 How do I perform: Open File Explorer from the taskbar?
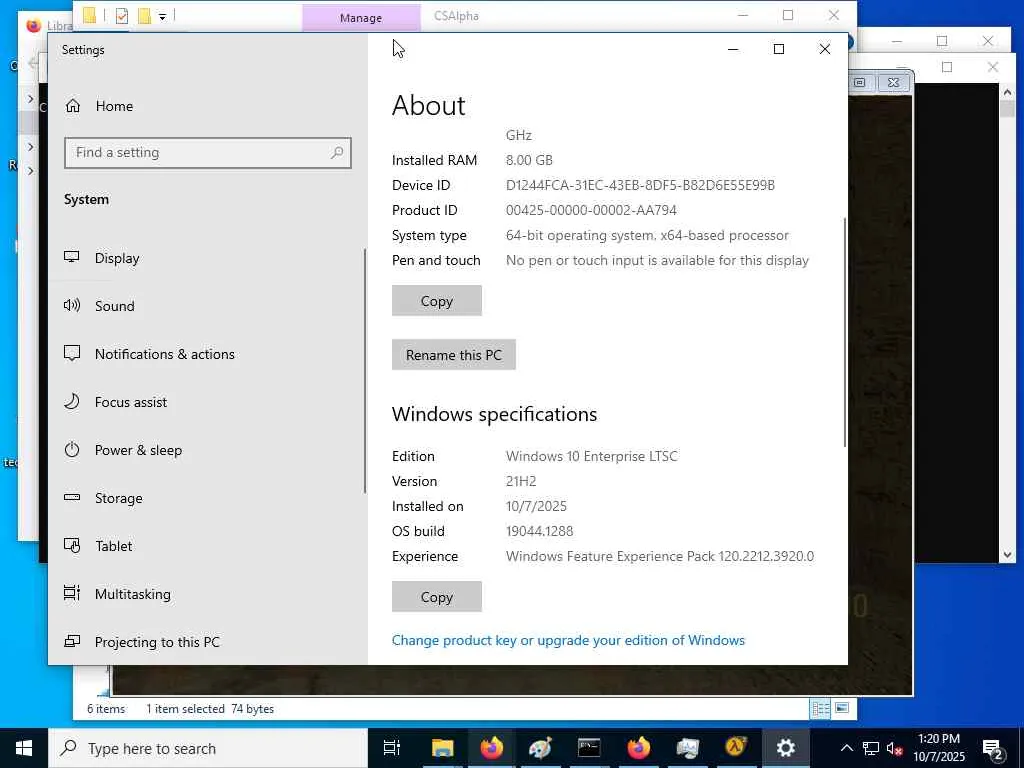[x=442, y=748]
